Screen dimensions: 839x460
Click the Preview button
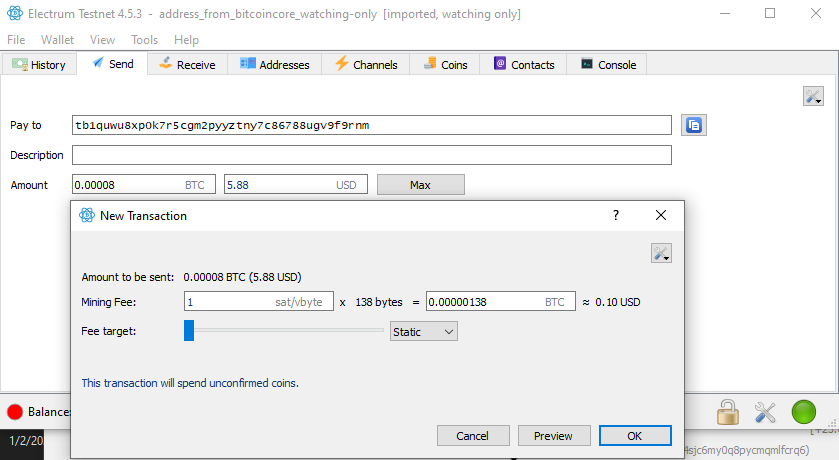click(x=553, y=436)
